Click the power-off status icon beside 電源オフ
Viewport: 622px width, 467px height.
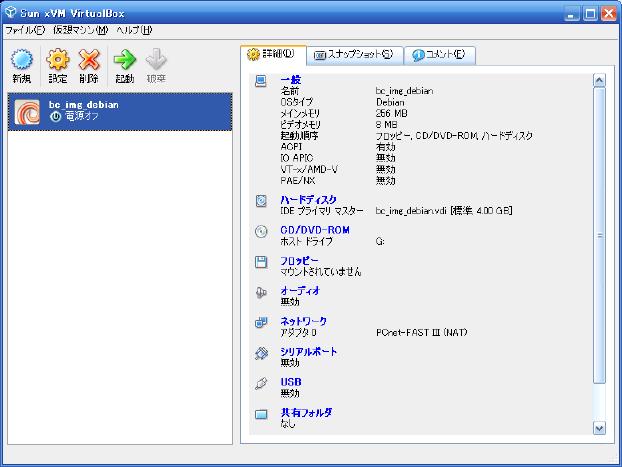tap(55, 116)
